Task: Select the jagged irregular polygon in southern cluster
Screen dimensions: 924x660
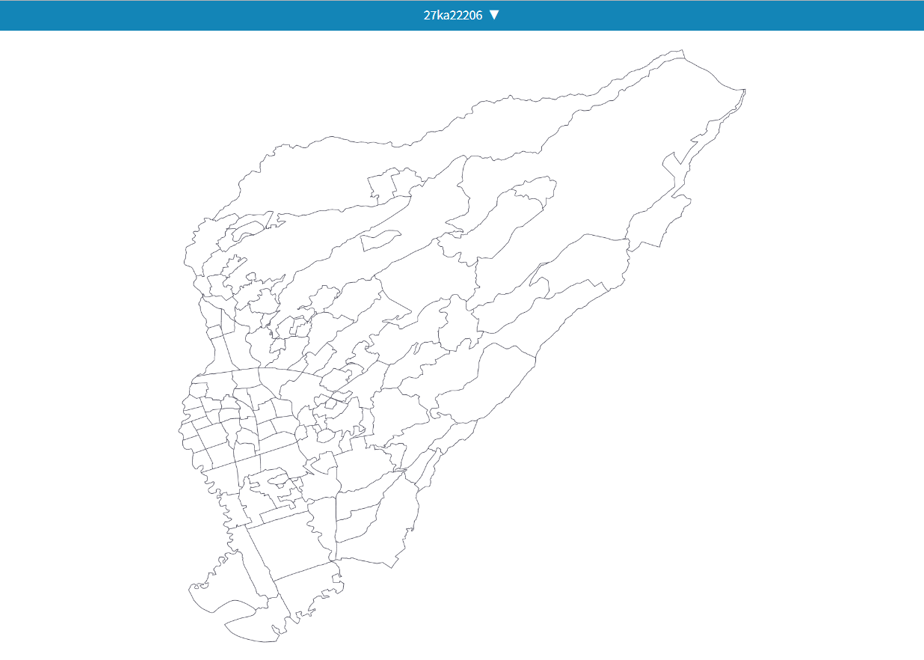Action: click(x=277, y=488)
